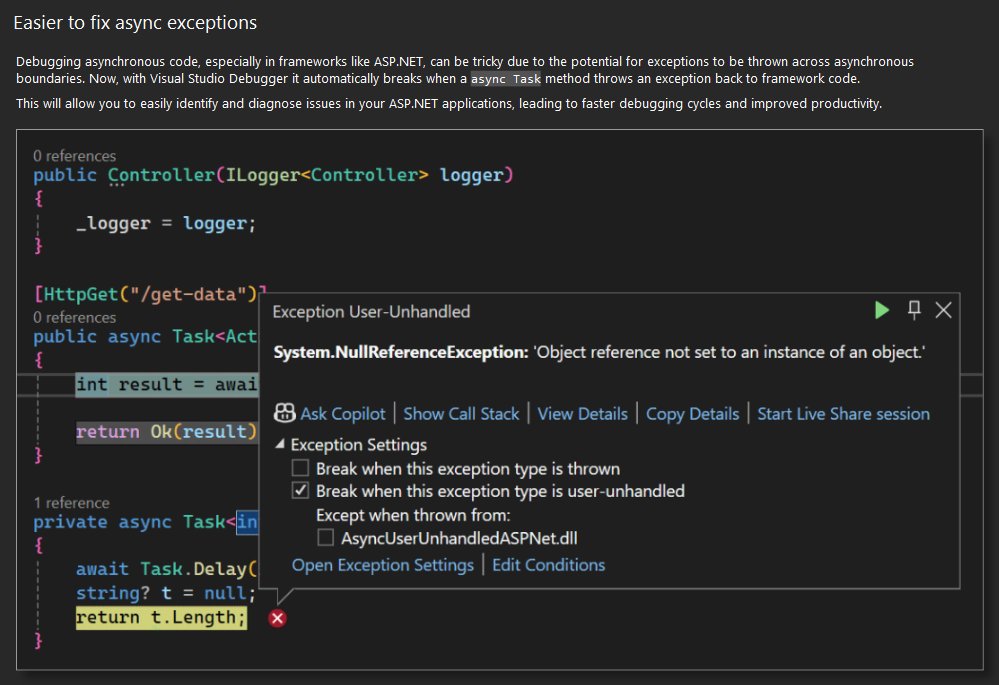Click Copy Details link
Screen dimensions: 999x685
tap(693, 414)
